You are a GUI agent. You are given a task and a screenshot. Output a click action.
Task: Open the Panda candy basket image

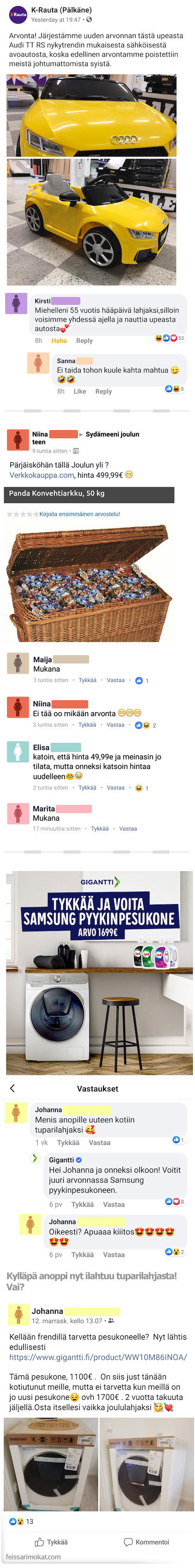[89, 582]
